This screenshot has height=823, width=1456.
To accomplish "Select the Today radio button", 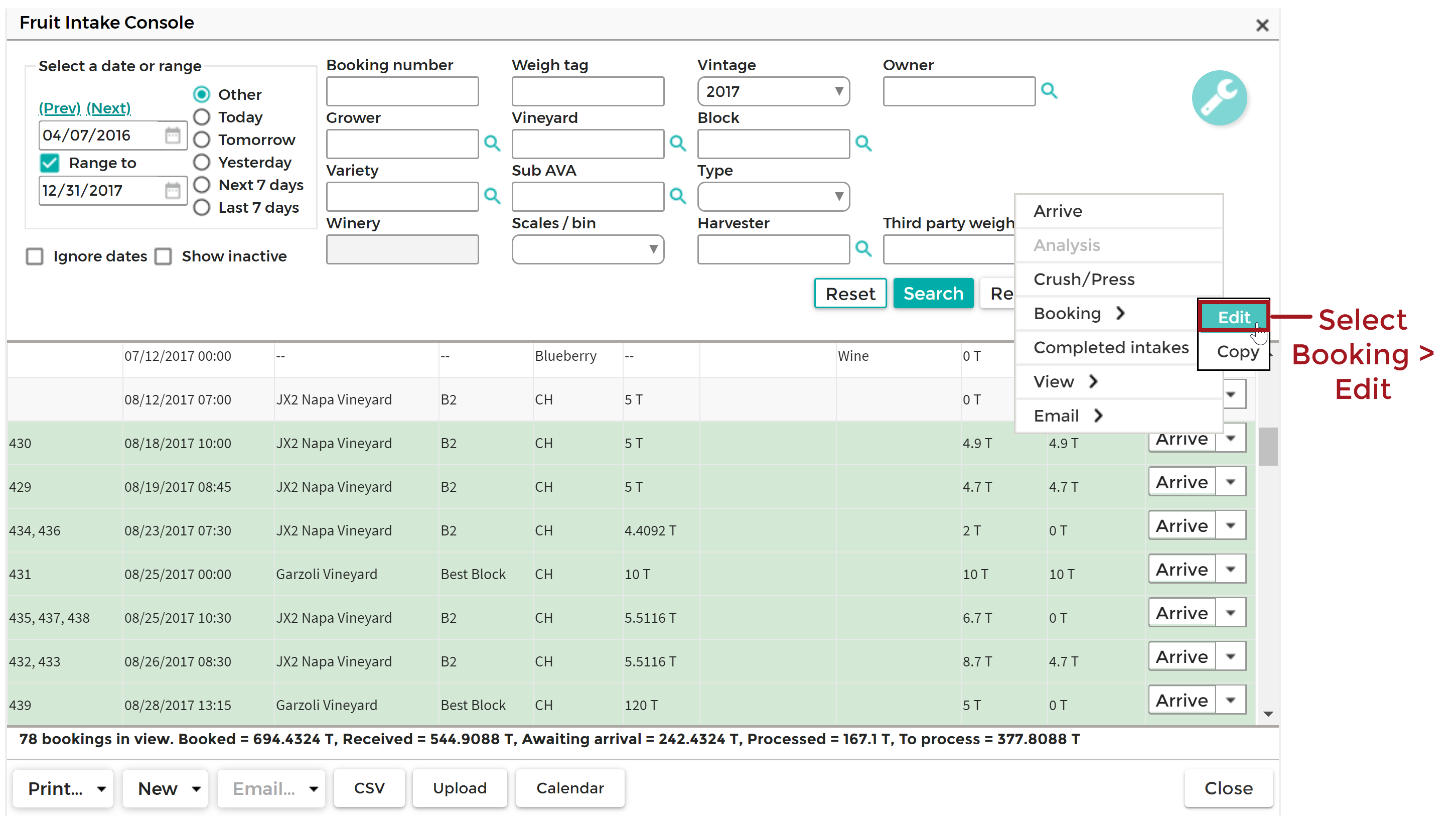I will (x=202, y=116).
